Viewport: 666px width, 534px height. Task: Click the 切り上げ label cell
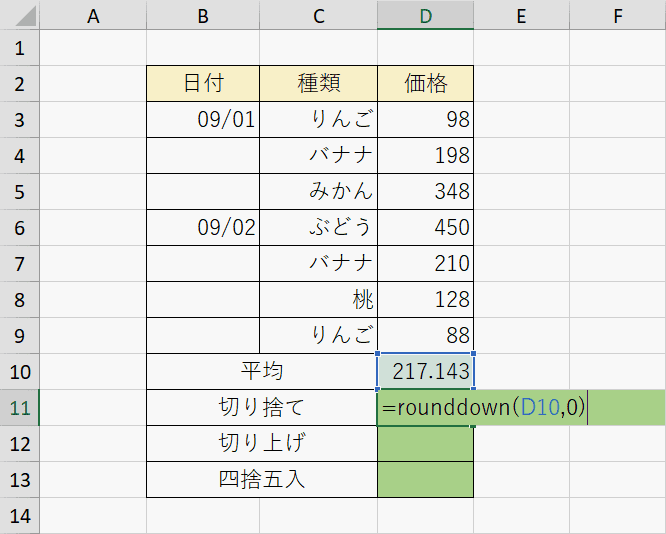(262, 444)
